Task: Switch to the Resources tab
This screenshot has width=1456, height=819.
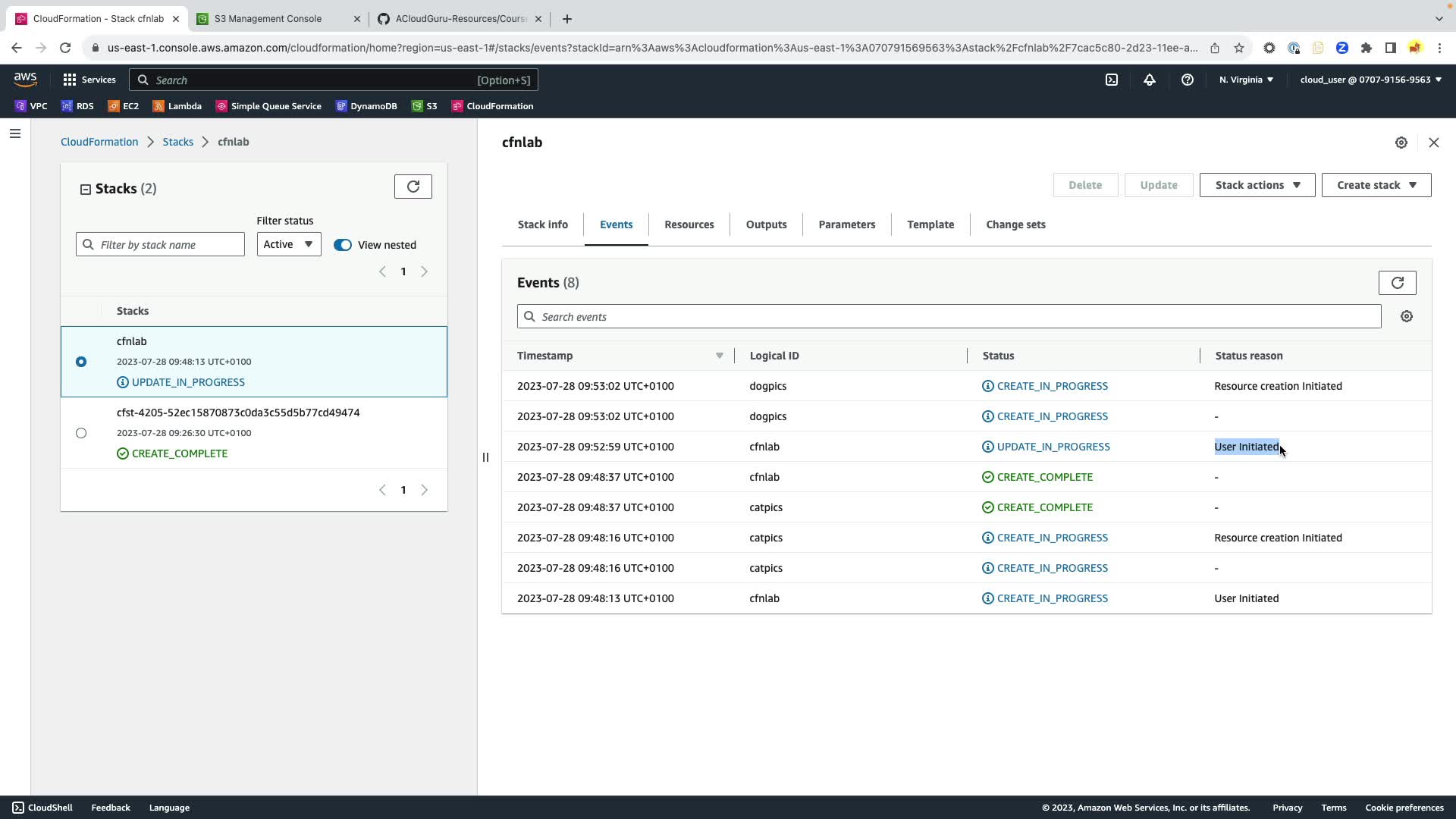Action: (x=689, y=224)
